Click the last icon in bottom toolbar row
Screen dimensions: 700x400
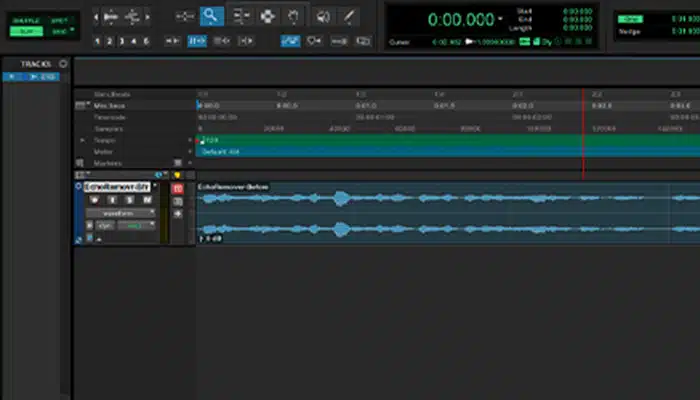tap(363, 41)
